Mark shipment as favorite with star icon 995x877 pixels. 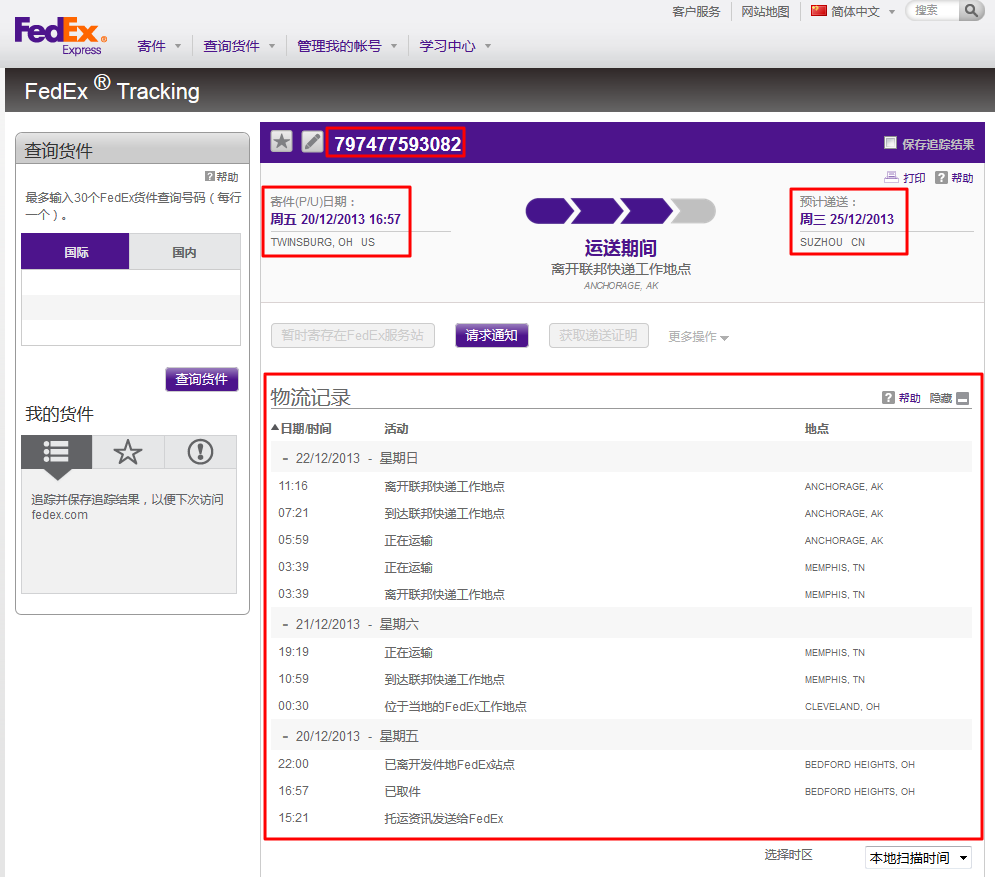pyautogui.click(x=282, y=141)
